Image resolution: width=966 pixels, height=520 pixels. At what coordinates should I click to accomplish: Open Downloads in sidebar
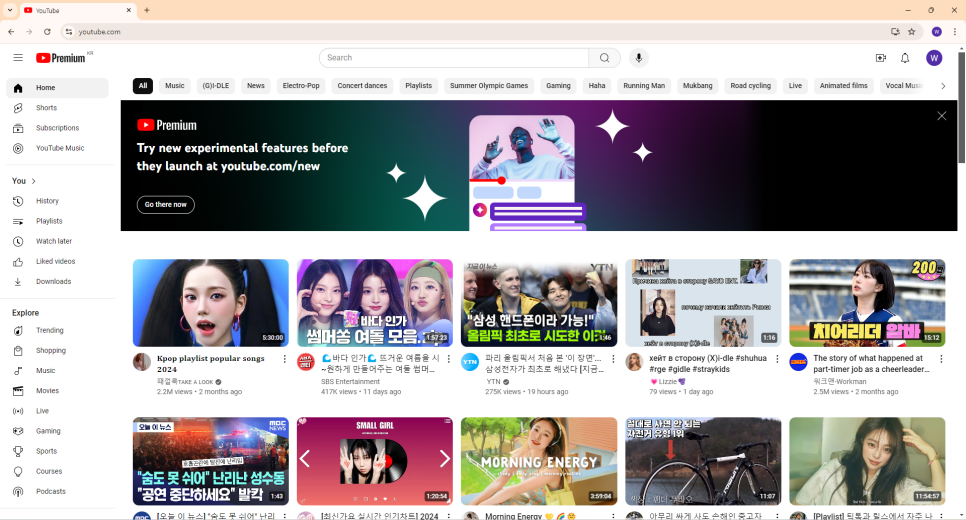coord(57,282)
